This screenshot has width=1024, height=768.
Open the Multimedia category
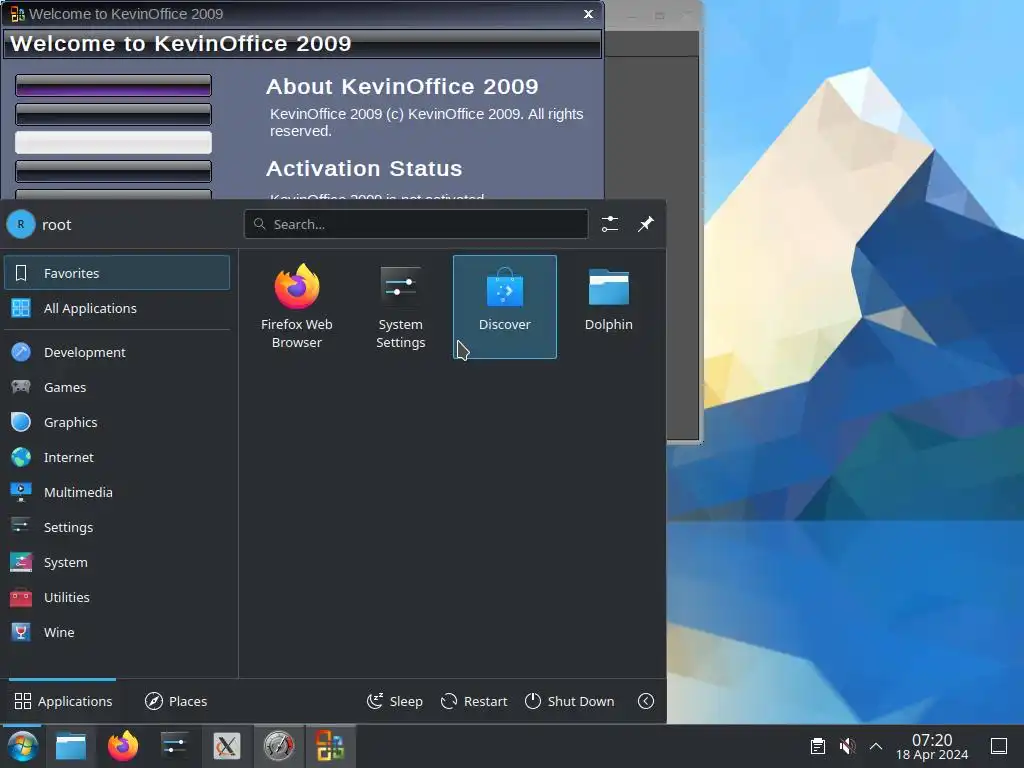(117, 492)
